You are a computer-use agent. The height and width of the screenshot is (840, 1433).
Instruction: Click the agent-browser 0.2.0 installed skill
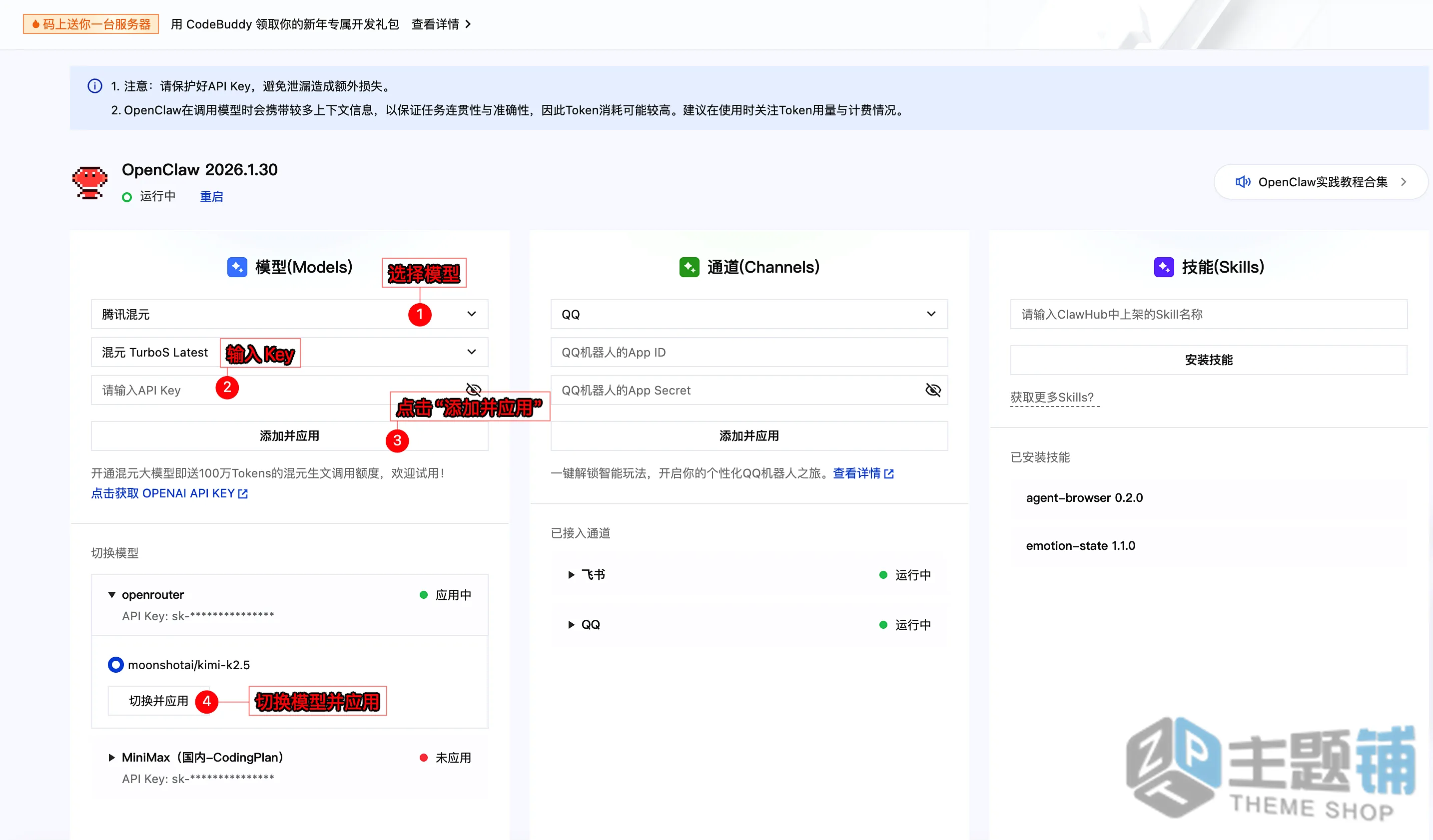(1084, 498)
